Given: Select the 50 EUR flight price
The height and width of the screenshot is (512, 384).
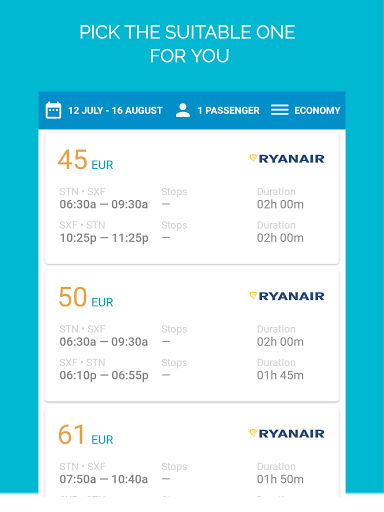Looking at the screenshot, I should [x=86, y=297].
